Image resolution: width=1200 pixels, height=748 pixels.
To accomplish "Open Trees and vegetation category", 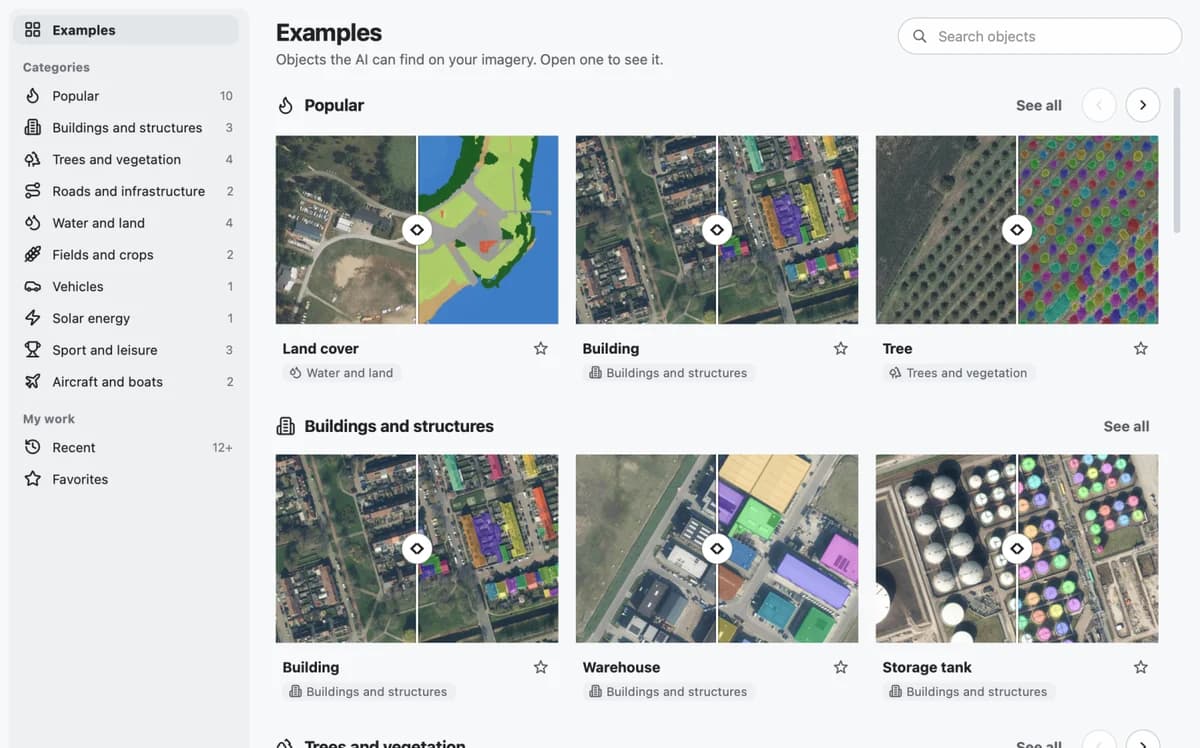I will [125, 159].
